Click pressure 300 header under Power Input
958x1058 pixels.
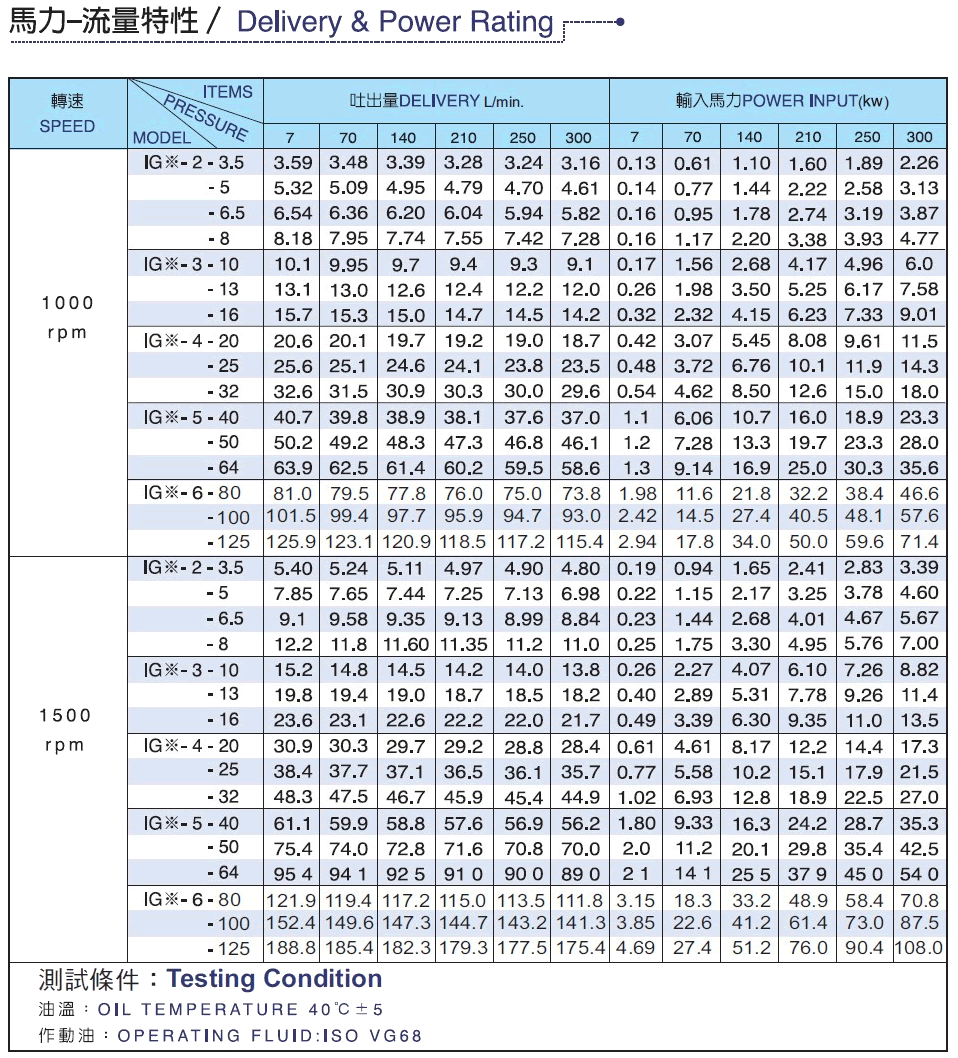coord(918,137)
